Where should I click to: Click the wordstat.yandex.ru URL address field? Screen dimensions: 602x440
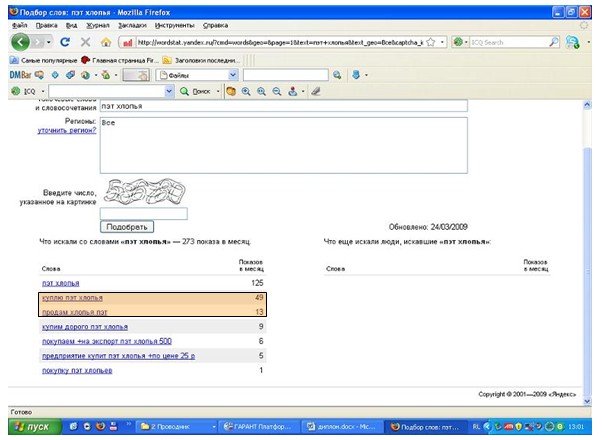[280, 42]
